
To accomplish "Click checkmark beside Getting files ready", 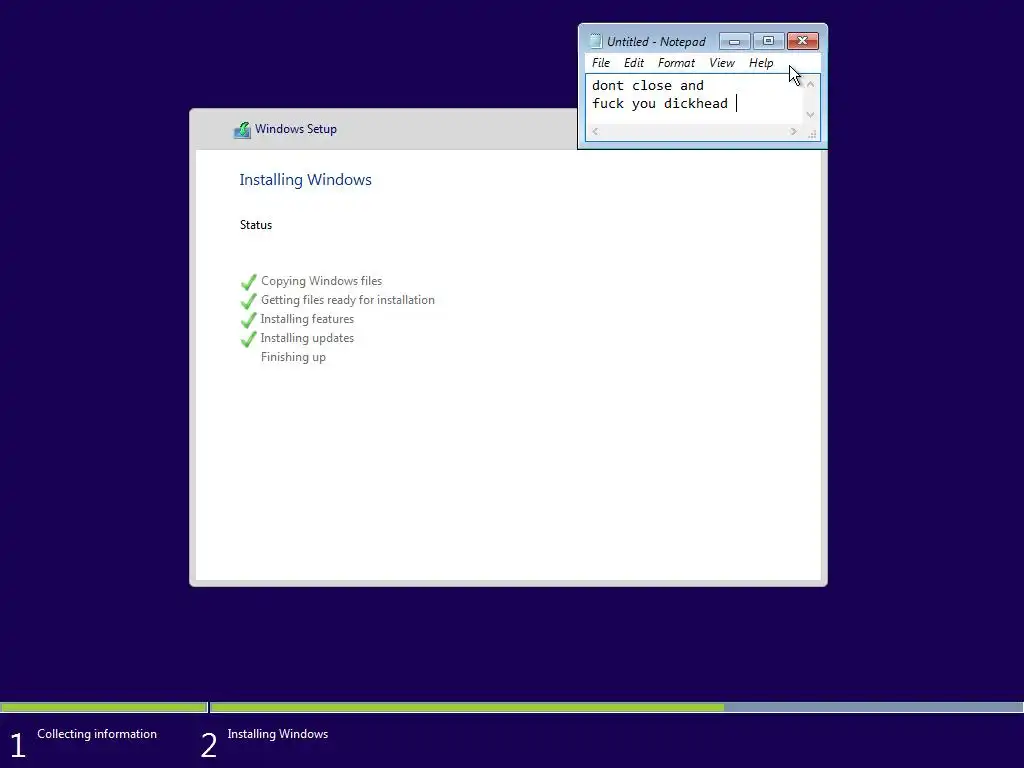I will point(248,300).
